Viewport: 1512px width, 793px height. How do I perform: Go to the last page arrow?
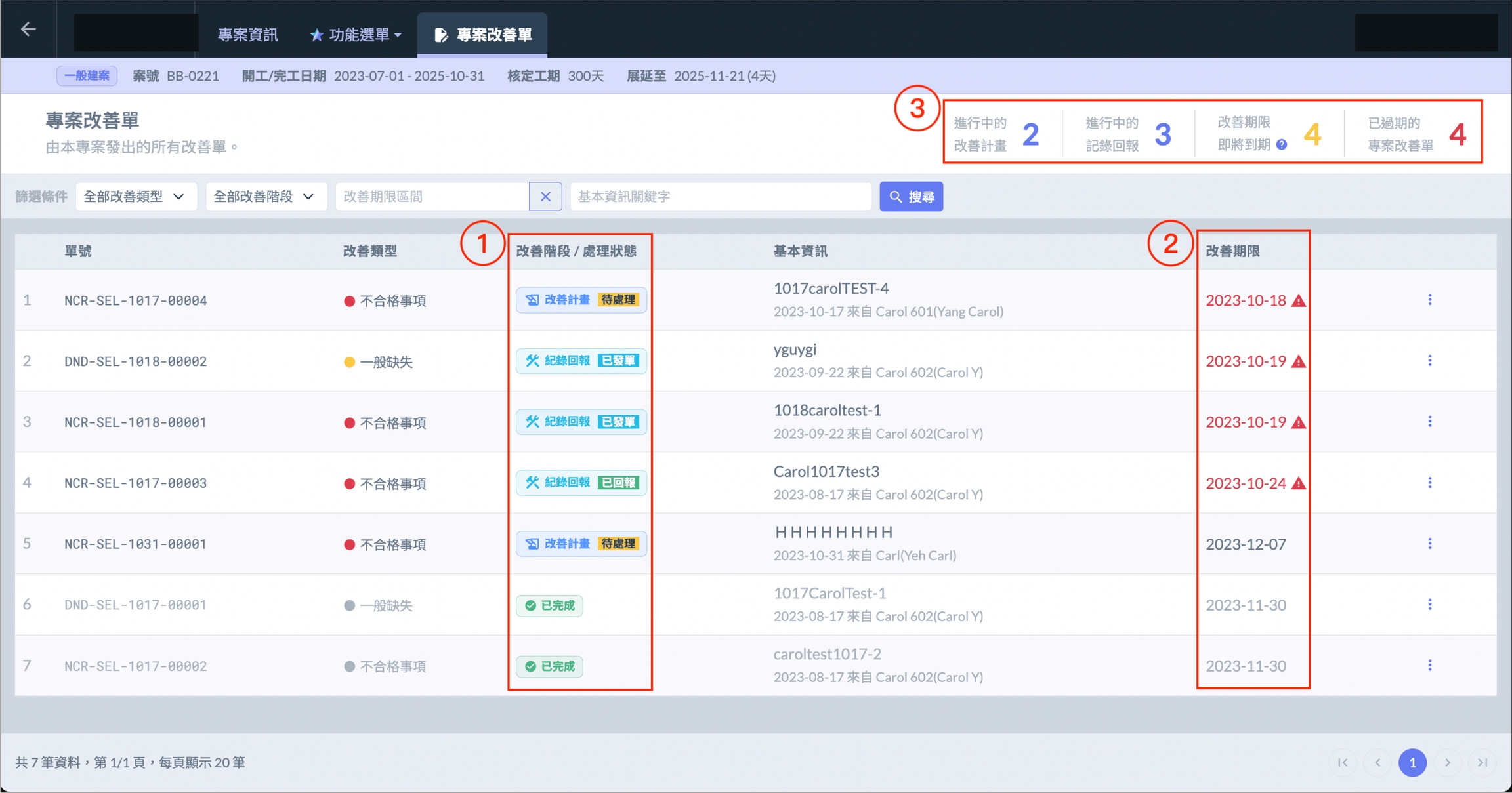1482,763
